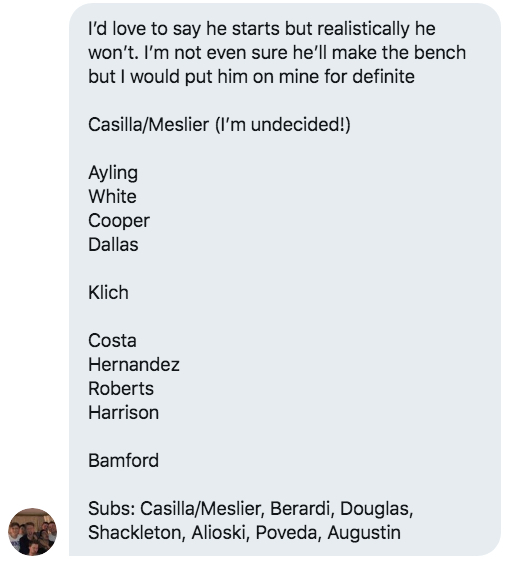Screen dimensions: 515x561
Task: Click the name Roberts in the lineup
Action: click(x=121, y=389)
